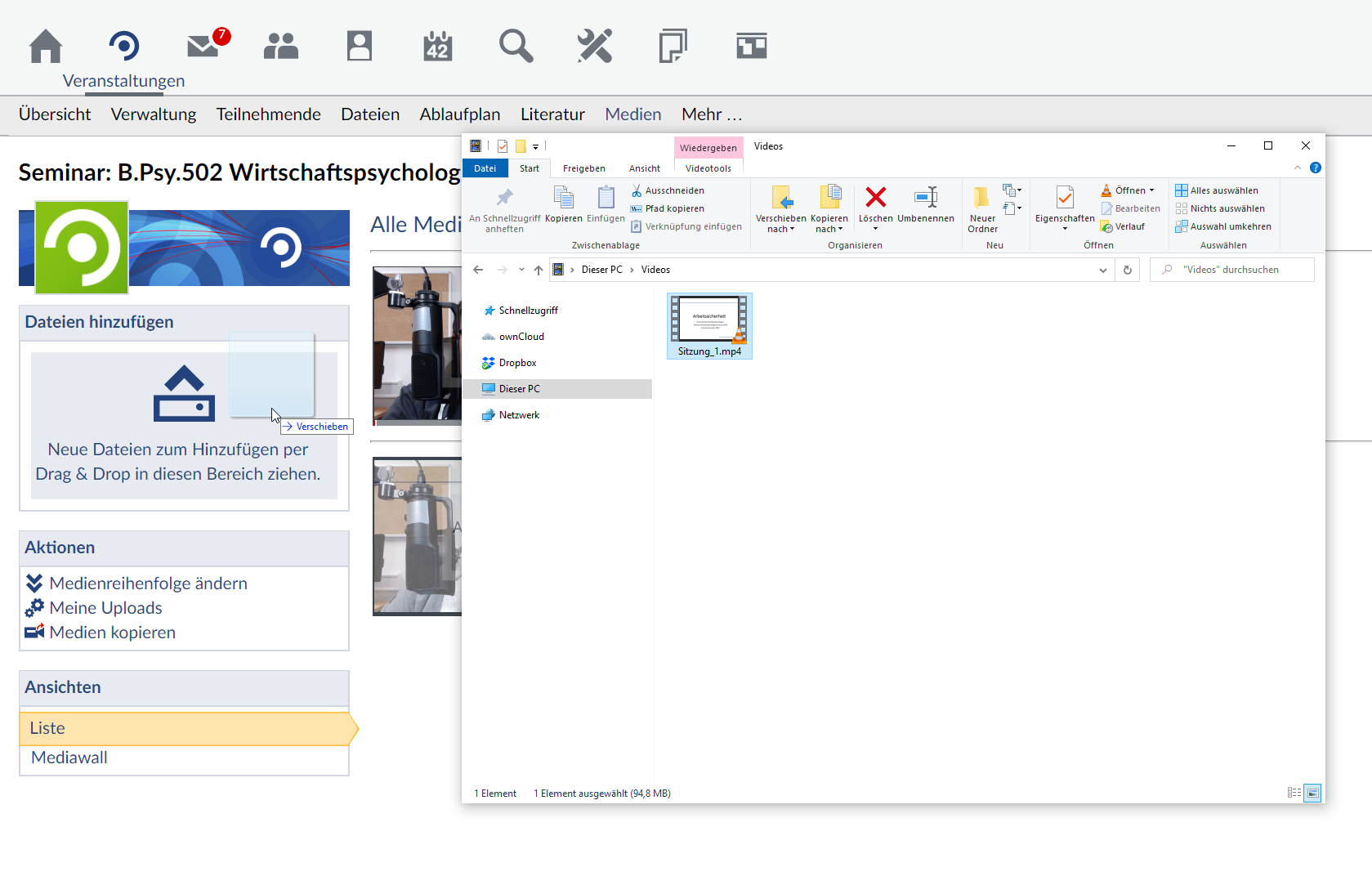Click Auswahl umkehren
This screenshot has width=1372, height=872.
click(x=1223, y=226)
